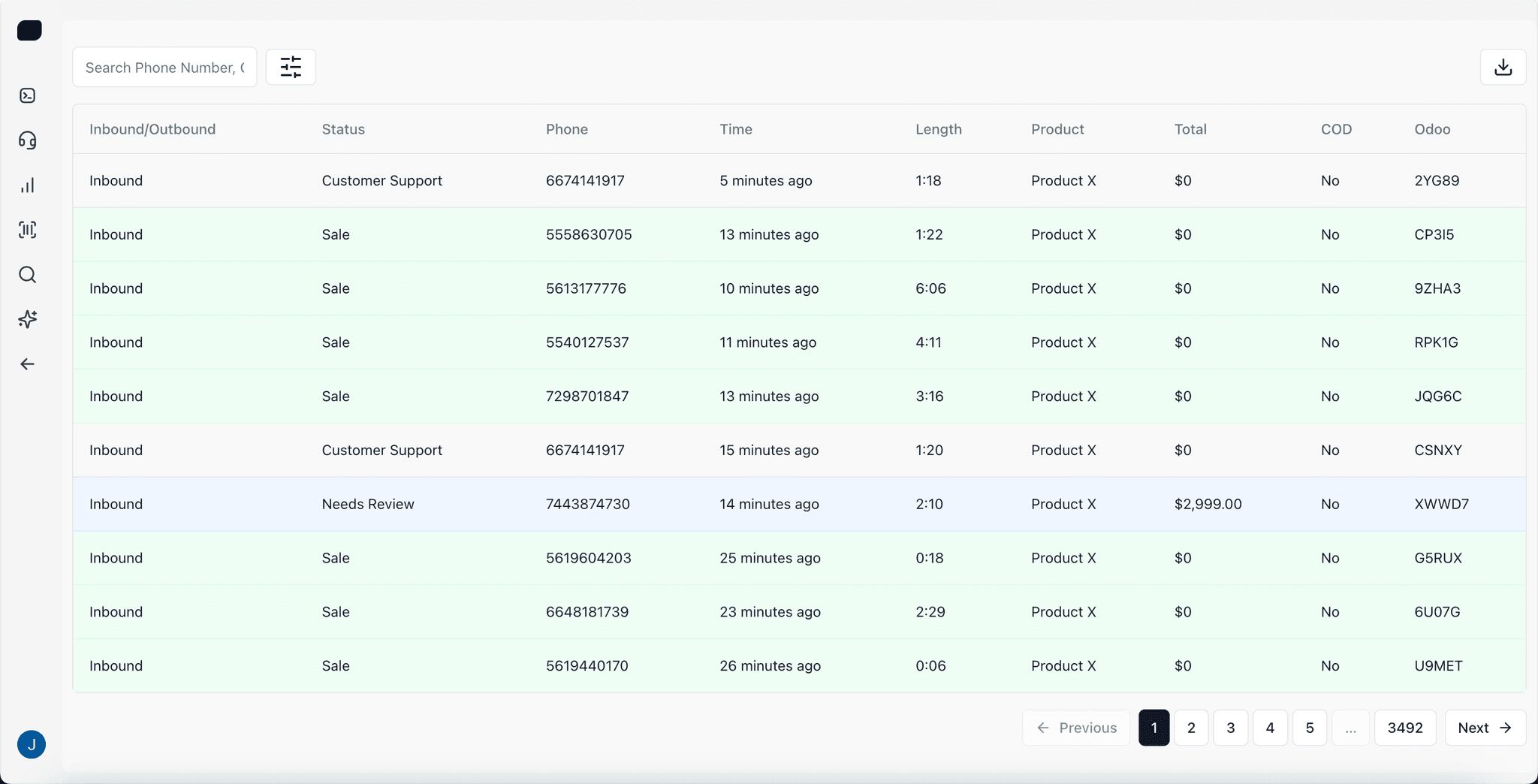Expand the pagination ellipsis

(x=1350, y=728)
